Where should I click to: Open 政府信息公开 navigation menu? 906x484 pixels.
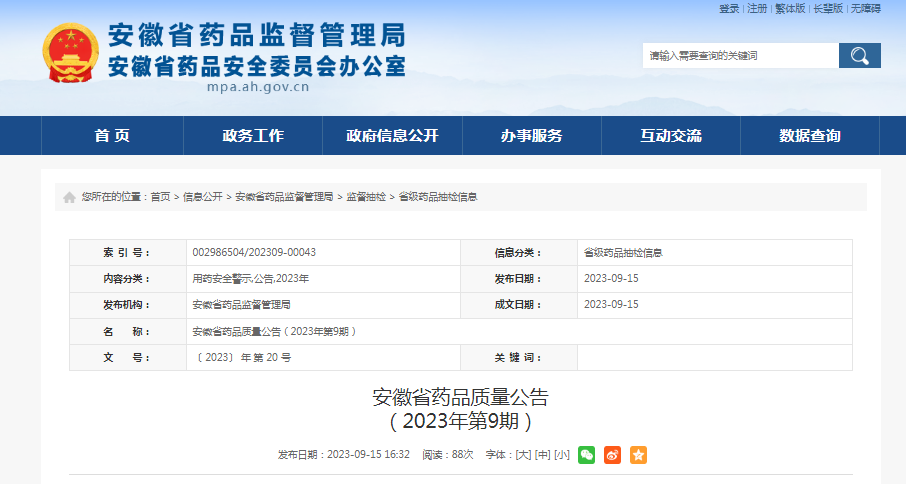pos(392,136)
